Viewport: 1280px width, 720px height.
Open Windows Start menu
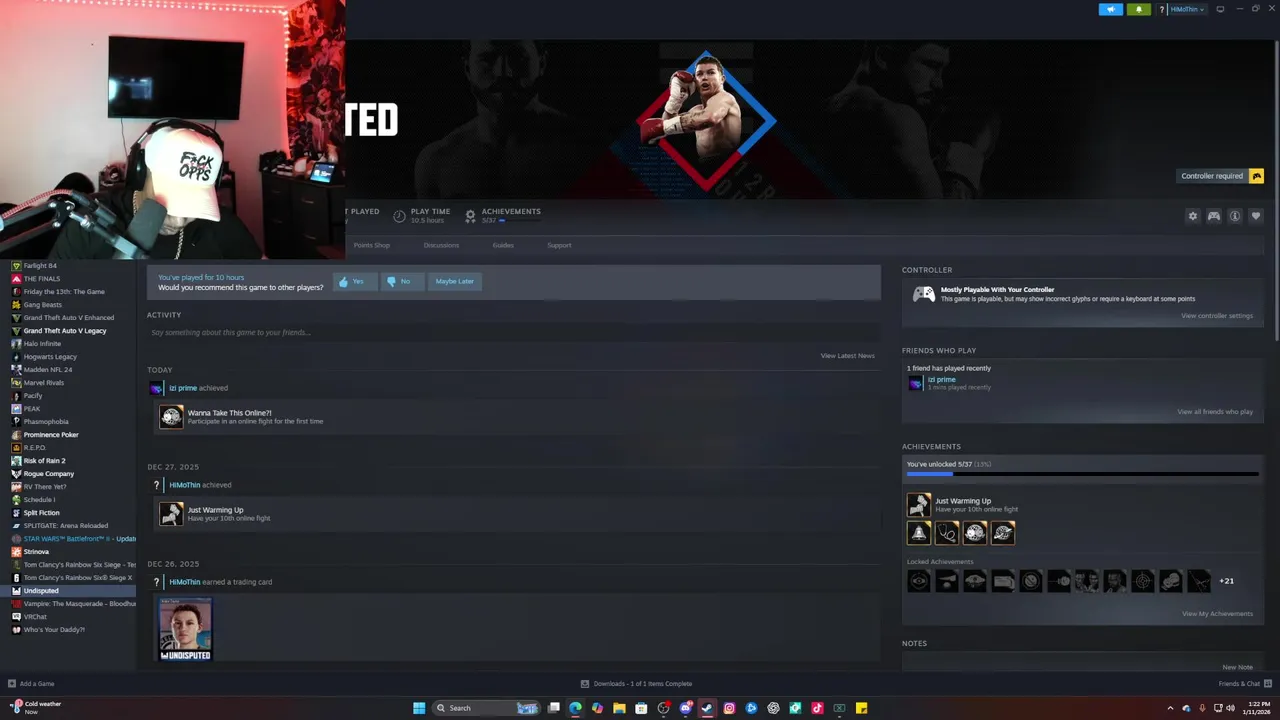click(419, 708)
